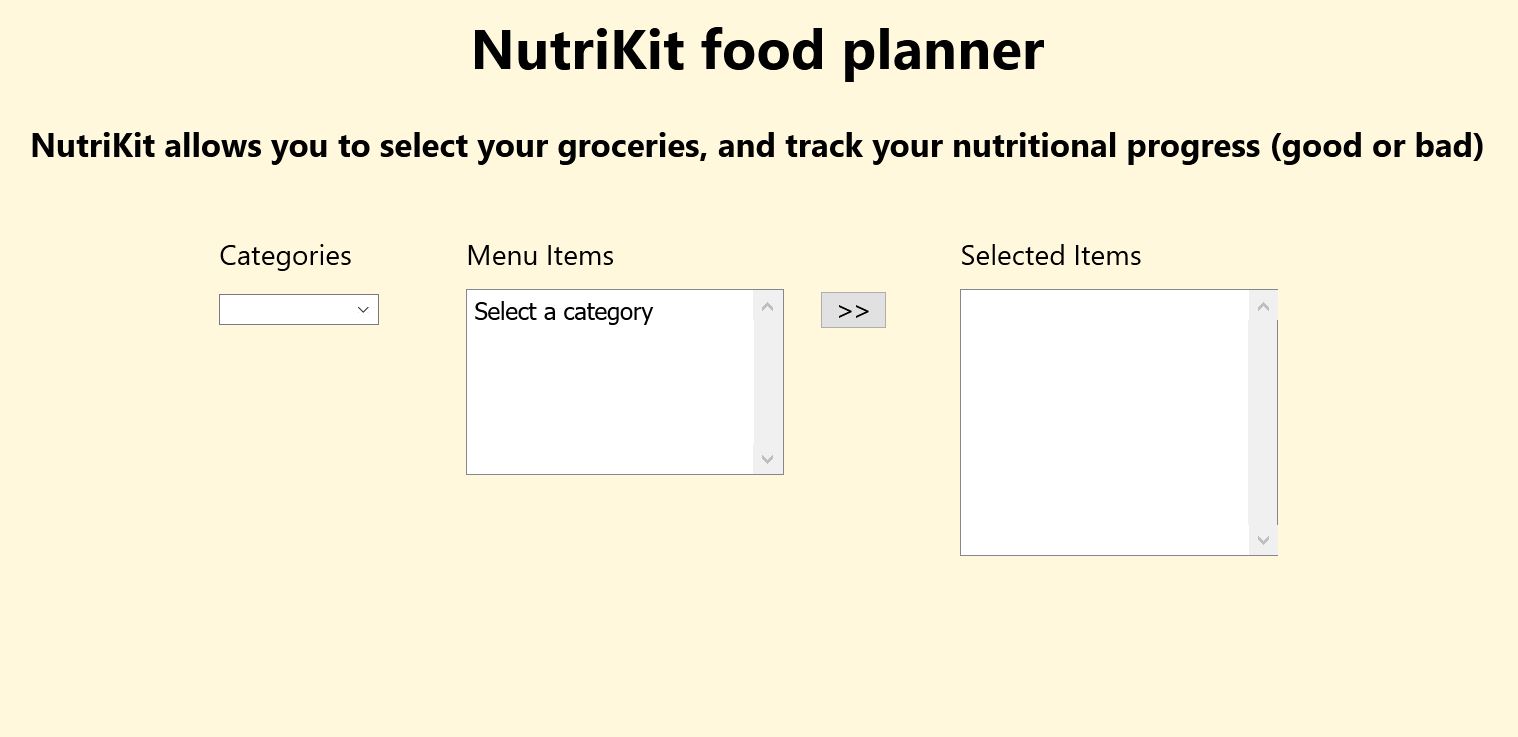Screen dimensions: 1518x737
Task: Click the Menu Items heading label
Action: coord(540,256)
